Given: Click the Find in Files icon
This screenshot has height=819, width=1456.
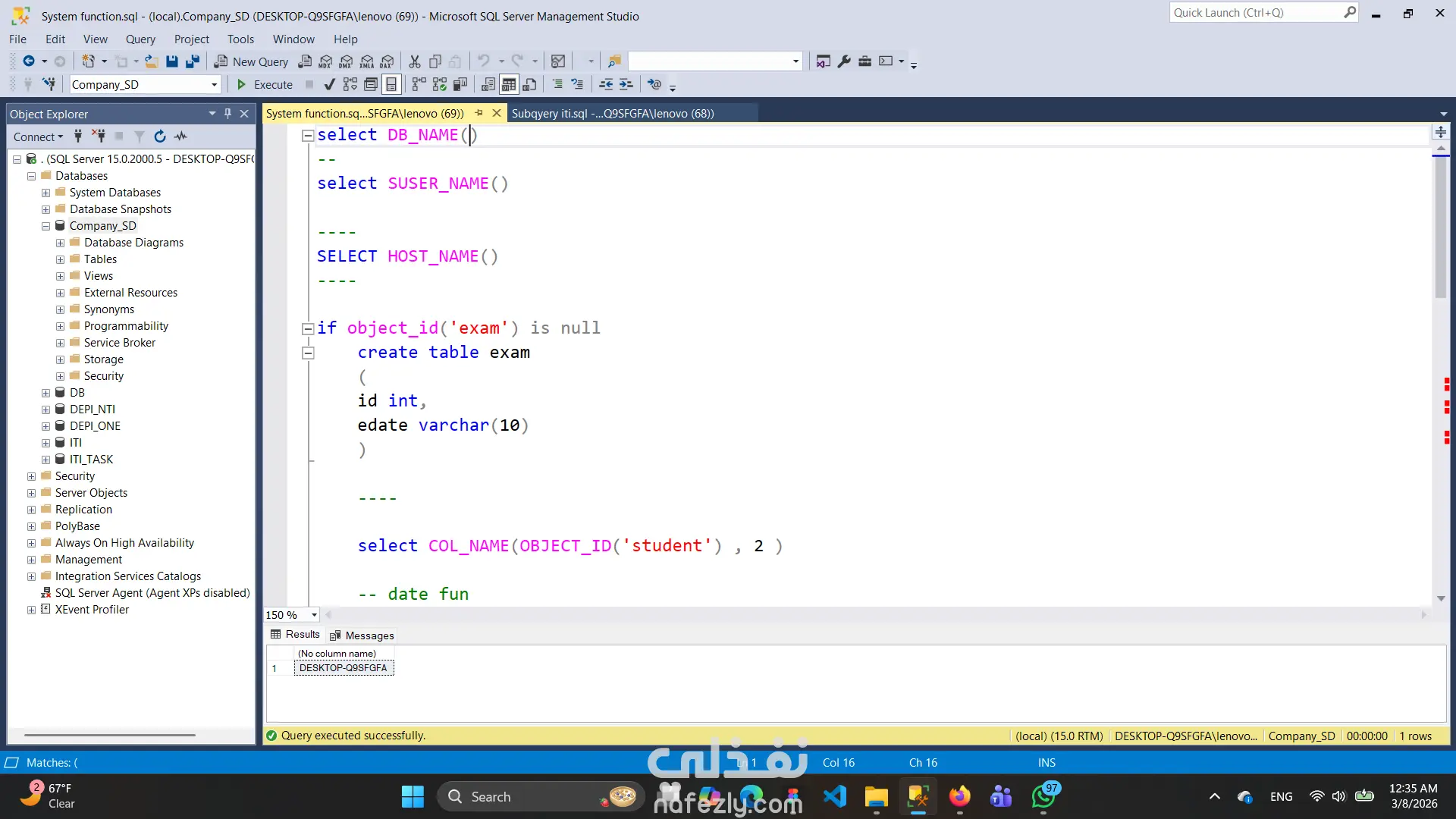Looking at the screenshot, I should point(614,61).
